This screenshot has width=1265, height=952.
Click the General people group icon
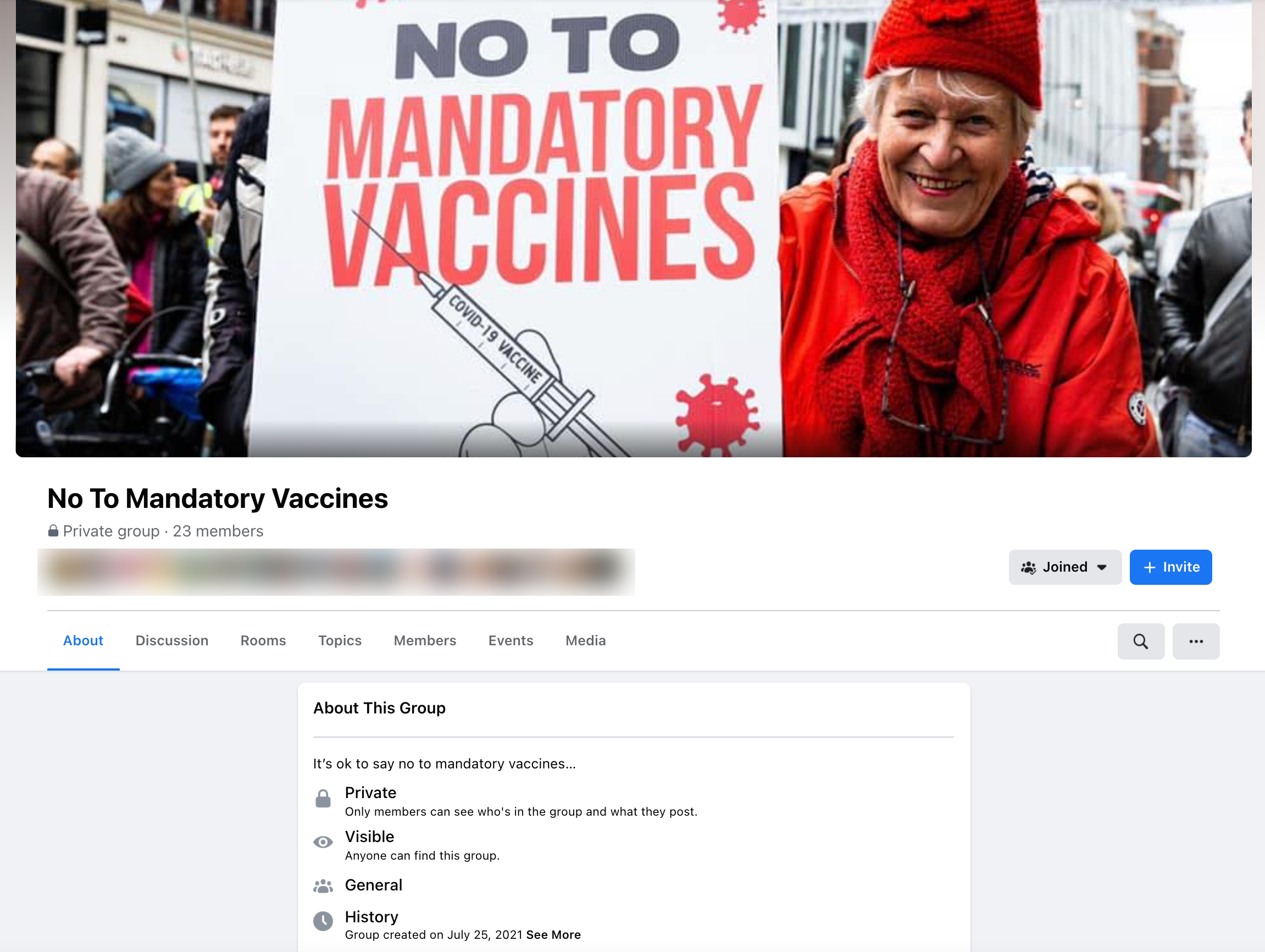(323, 886)
